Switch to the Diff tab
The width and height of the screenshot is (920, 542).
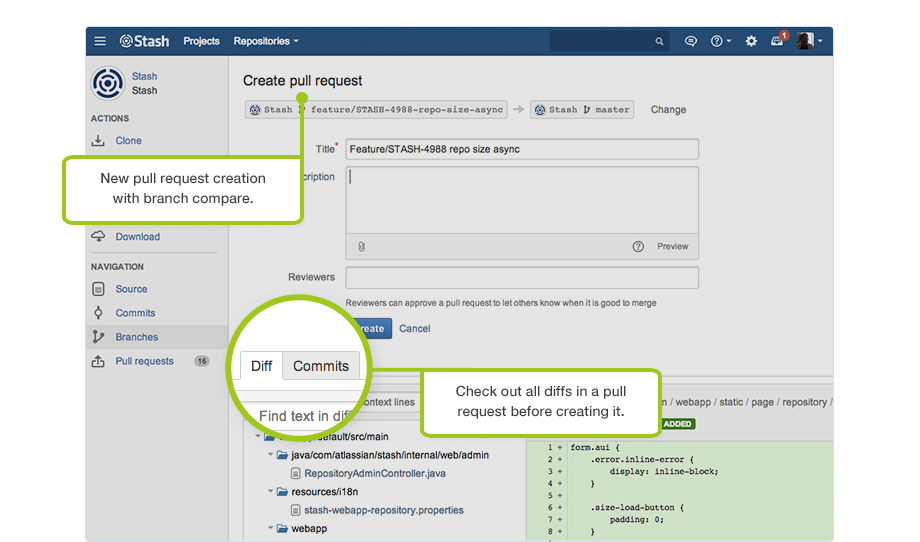coord(261,366)
